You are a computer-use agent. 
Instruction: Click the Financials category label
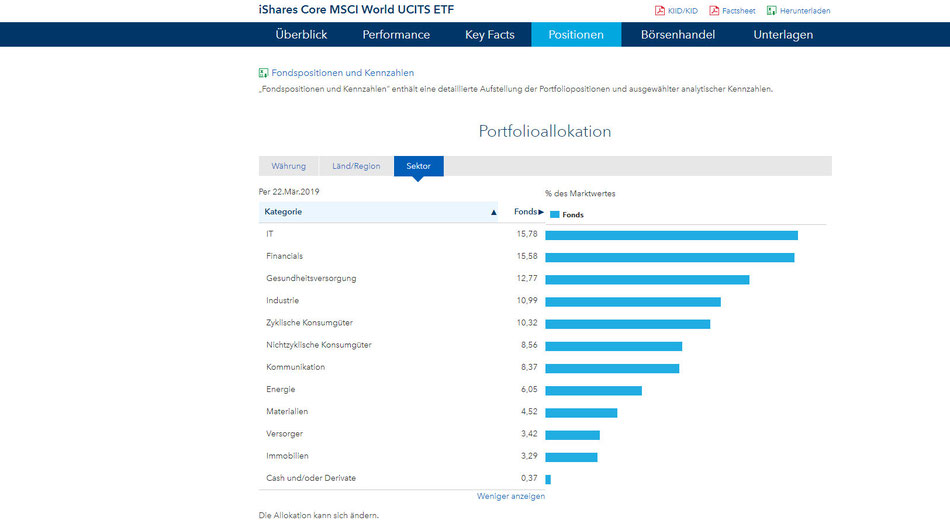(284, 256)
